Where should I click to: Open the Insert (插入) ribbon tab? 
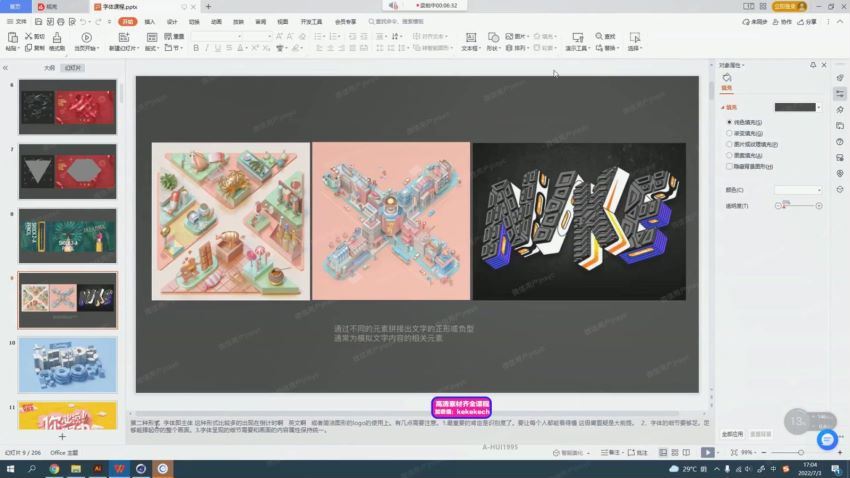(x=149, y=21)
